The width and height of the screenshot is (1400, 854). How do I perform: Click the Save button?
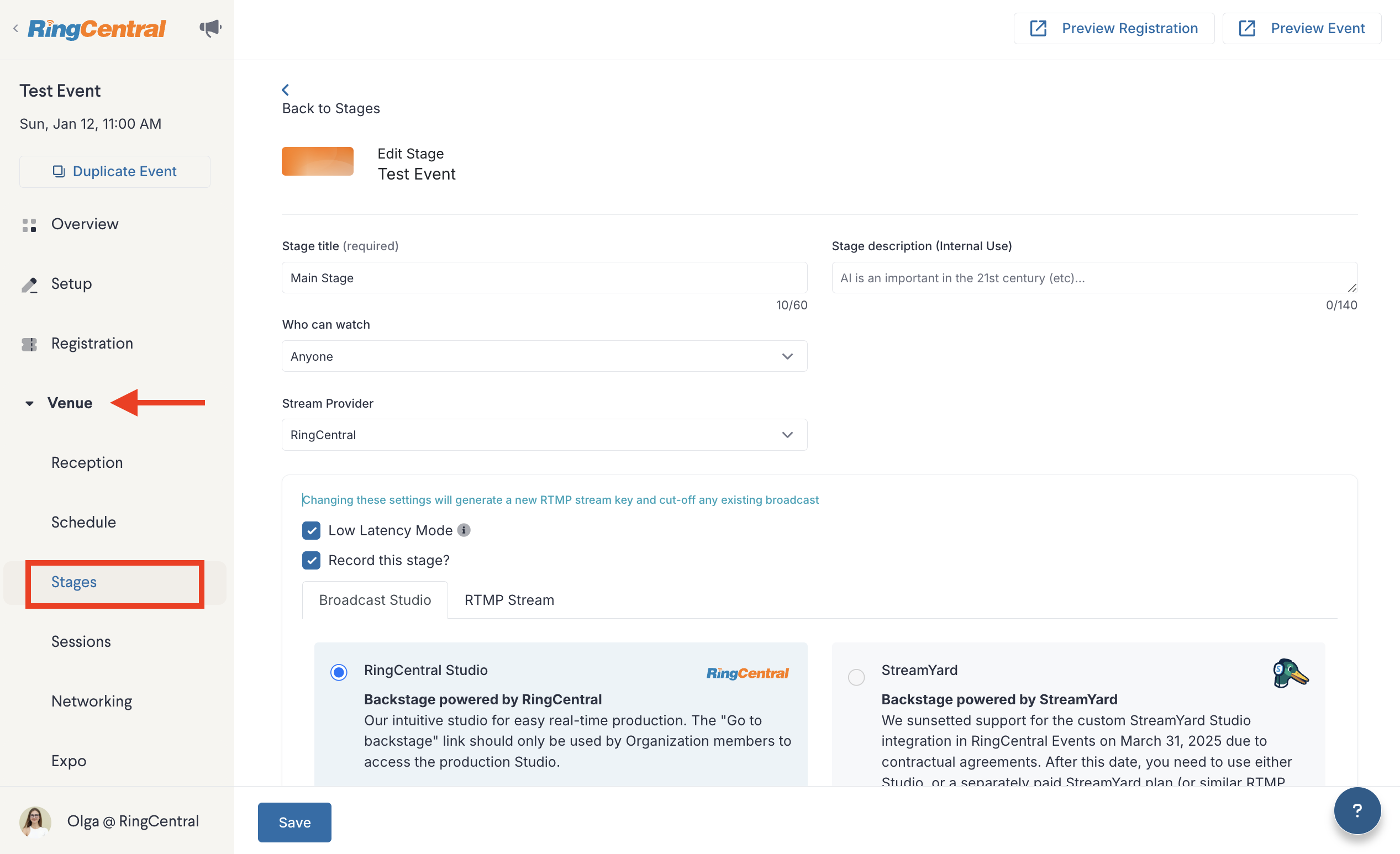294,822
